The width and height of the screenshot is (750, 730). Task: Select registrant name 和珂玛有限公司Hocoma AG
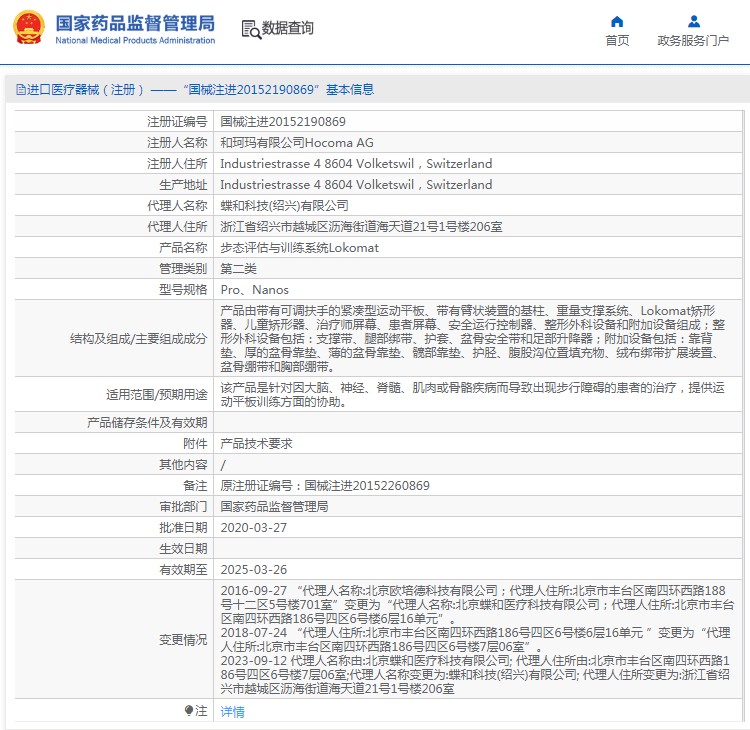297,143
